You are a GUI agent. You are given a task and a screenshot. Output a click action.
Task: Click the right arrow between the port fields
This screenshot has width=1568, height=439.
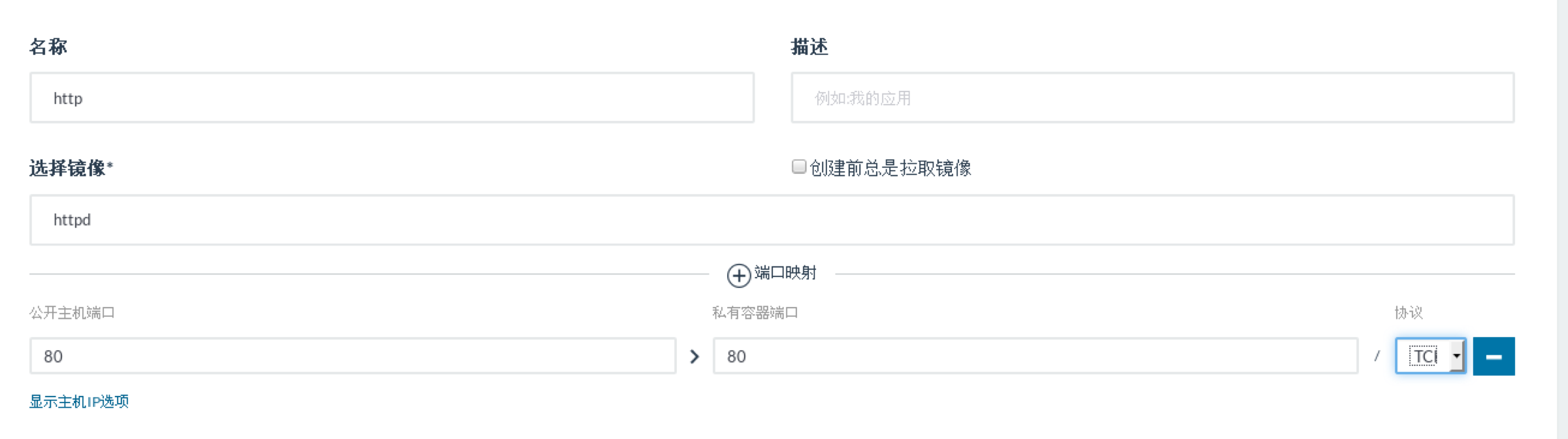[694, 357]
